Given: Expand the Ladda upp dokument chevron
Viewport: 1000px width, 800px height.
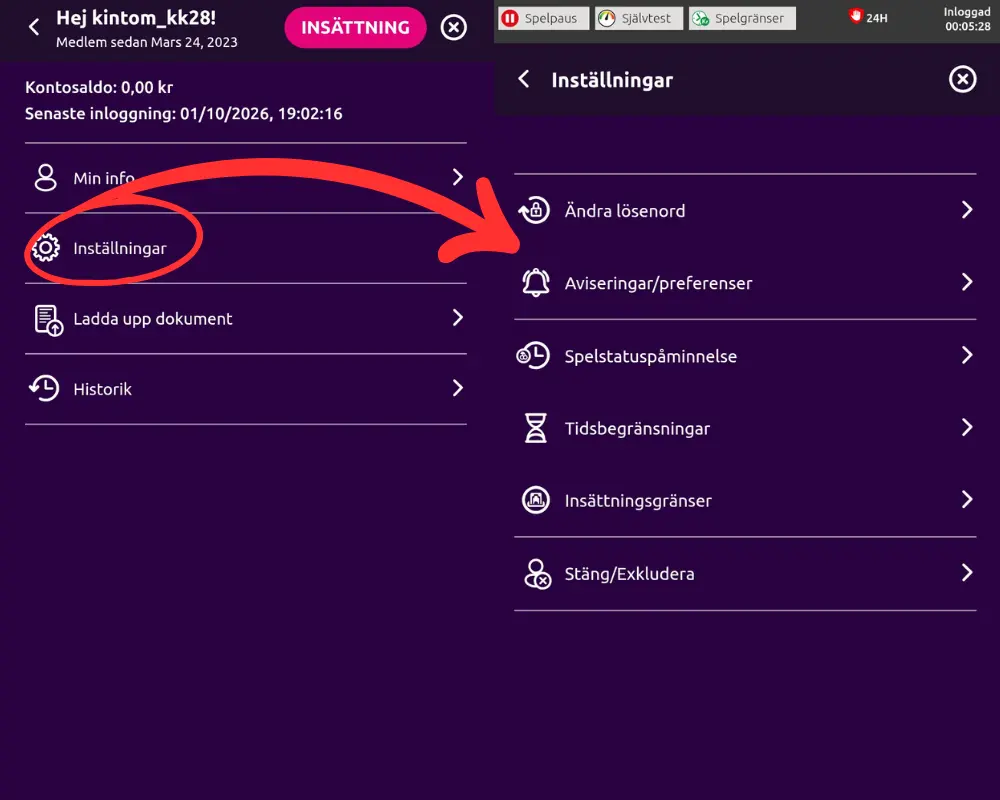Looking at the screenshot, I should (x=457, y=318).
